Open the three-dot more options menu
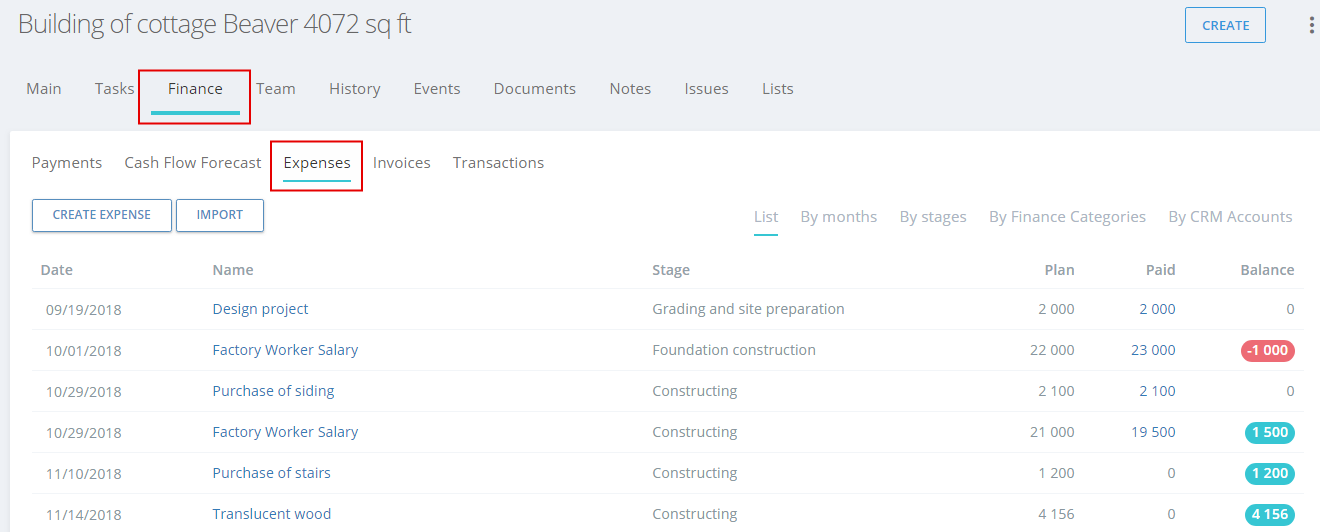1320x532 pixels. click(x=1311, y=25)
